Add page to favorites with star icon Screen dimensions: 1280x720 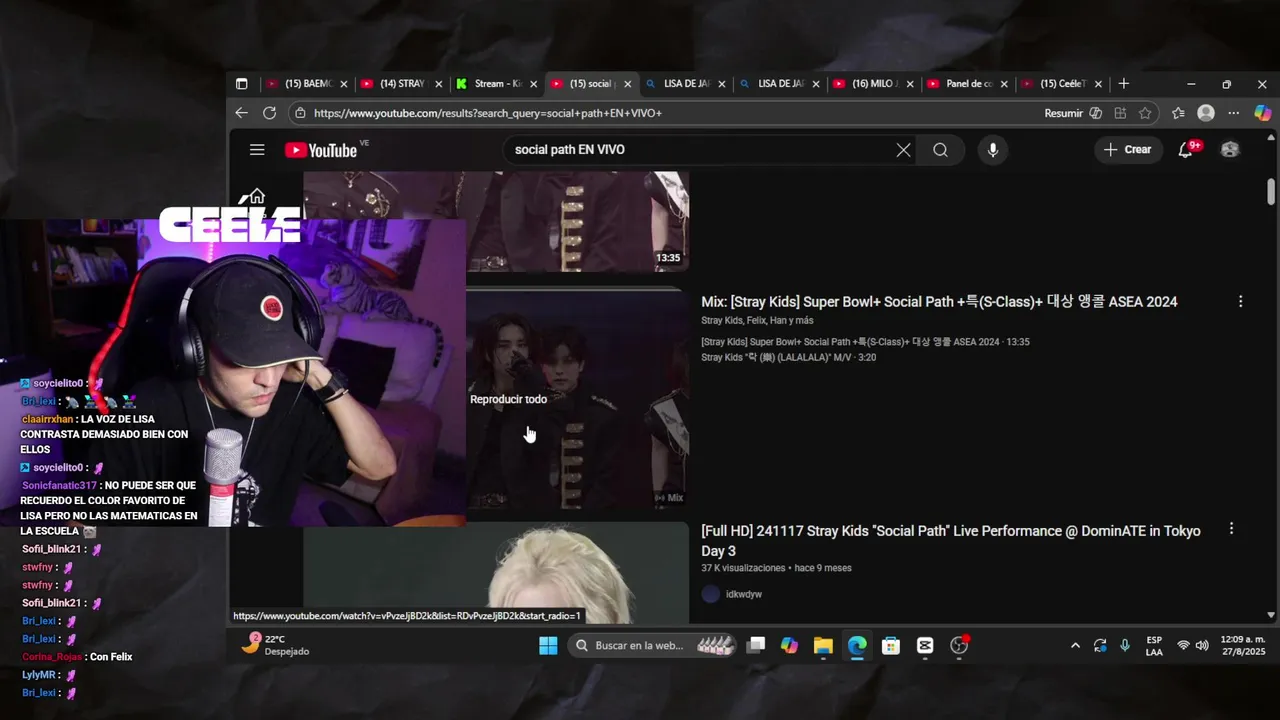point(1145,113)
